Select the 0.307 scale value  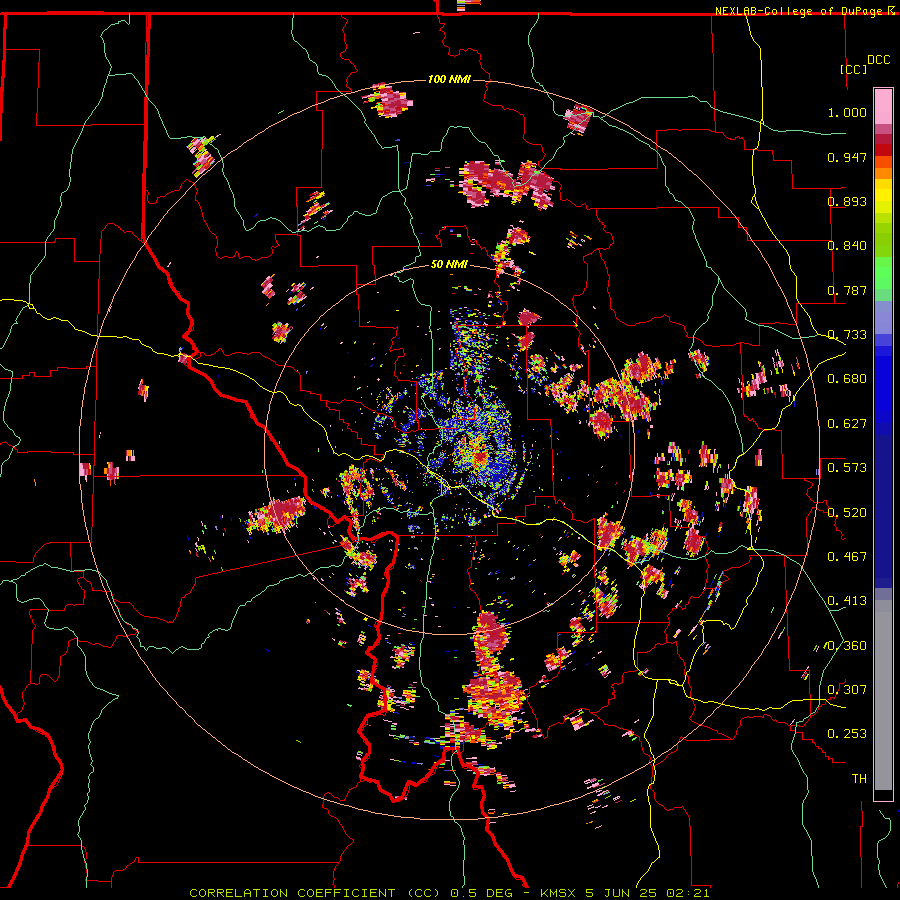click(847, 690)
